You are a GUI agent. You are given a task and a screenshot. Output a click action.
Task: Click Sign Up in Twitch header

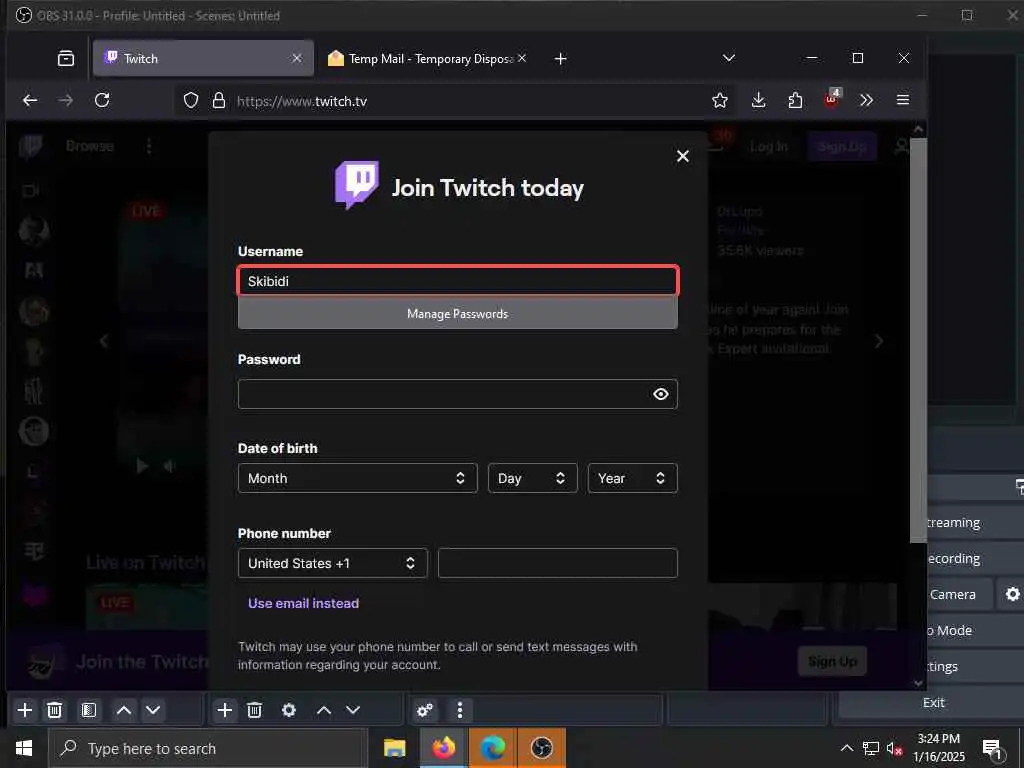click(842, 146)
